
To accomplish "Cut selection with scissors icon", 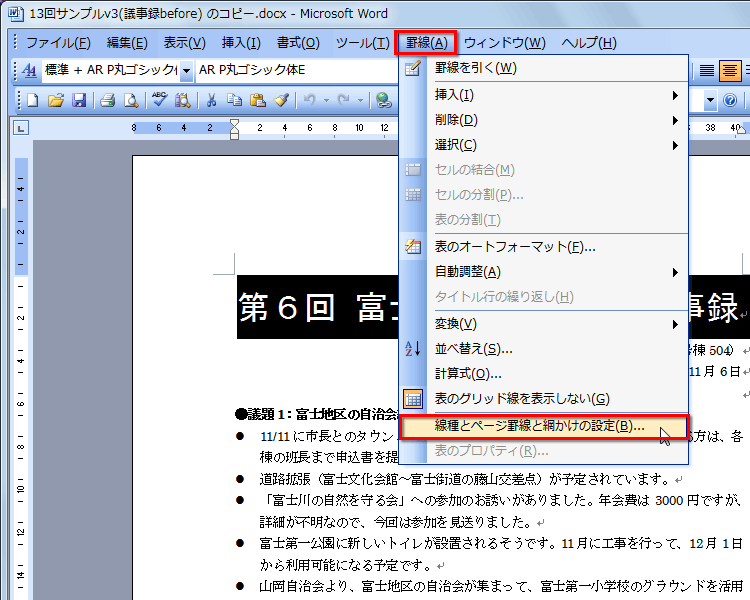I will (x=211, y=100).
